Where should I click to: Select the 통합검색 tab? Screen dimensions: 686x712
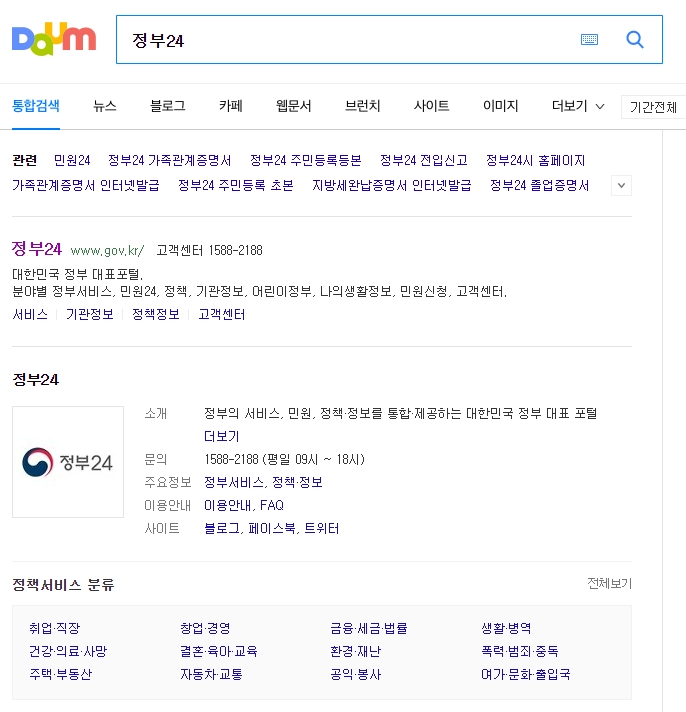click(36, 106)
